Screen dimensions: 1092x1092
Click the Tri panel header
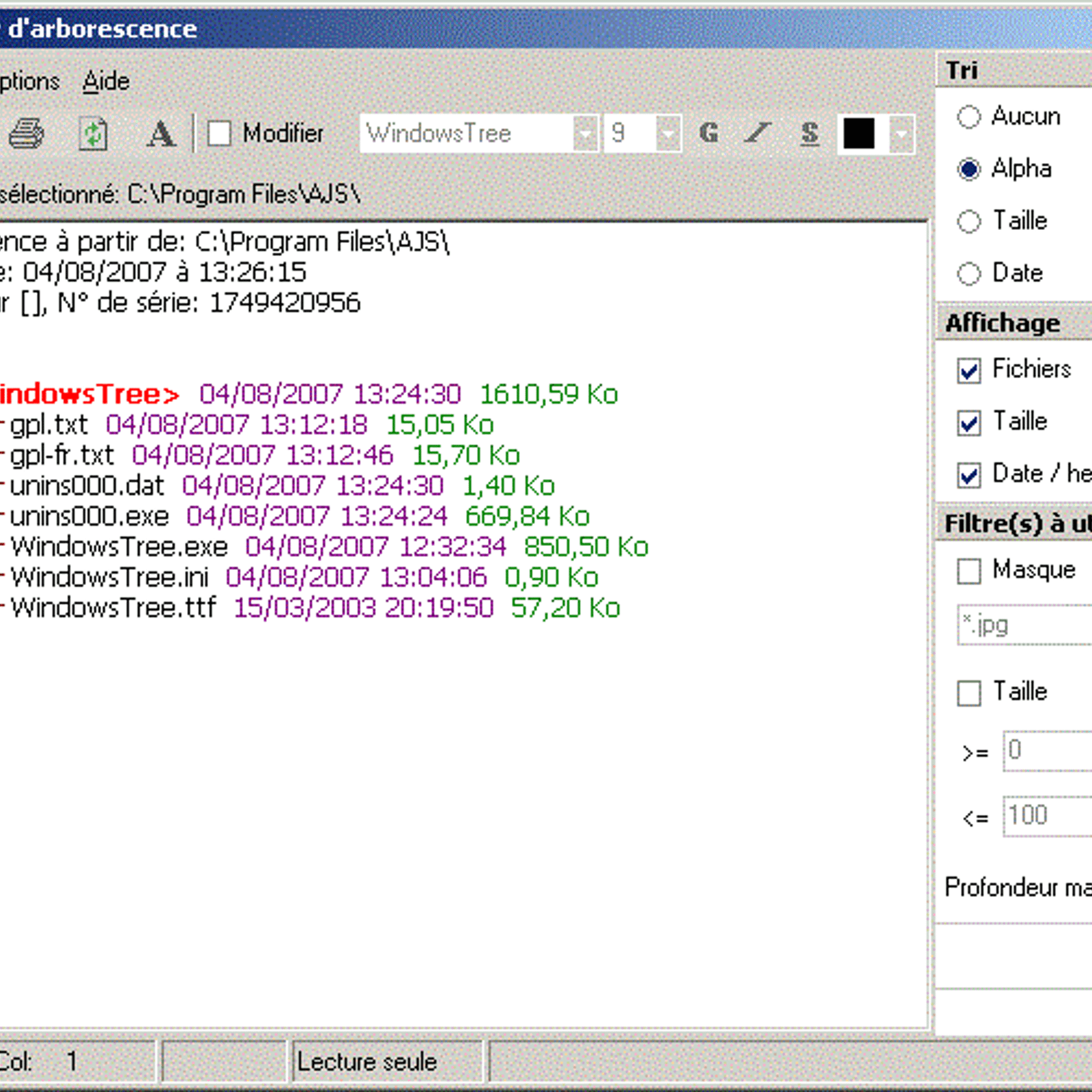pos(1014,70)
